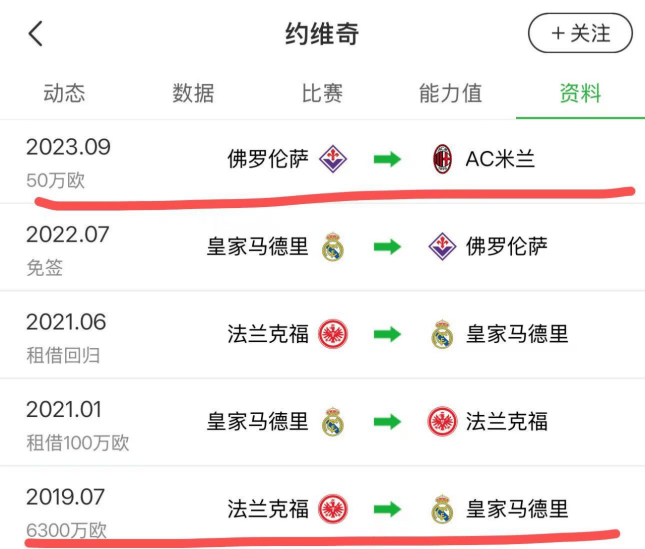The width and height of the screenshot is (645, 549).
Task: Click Real Madrid crest in 2022.07 row
Action: (x=333, y=247)
